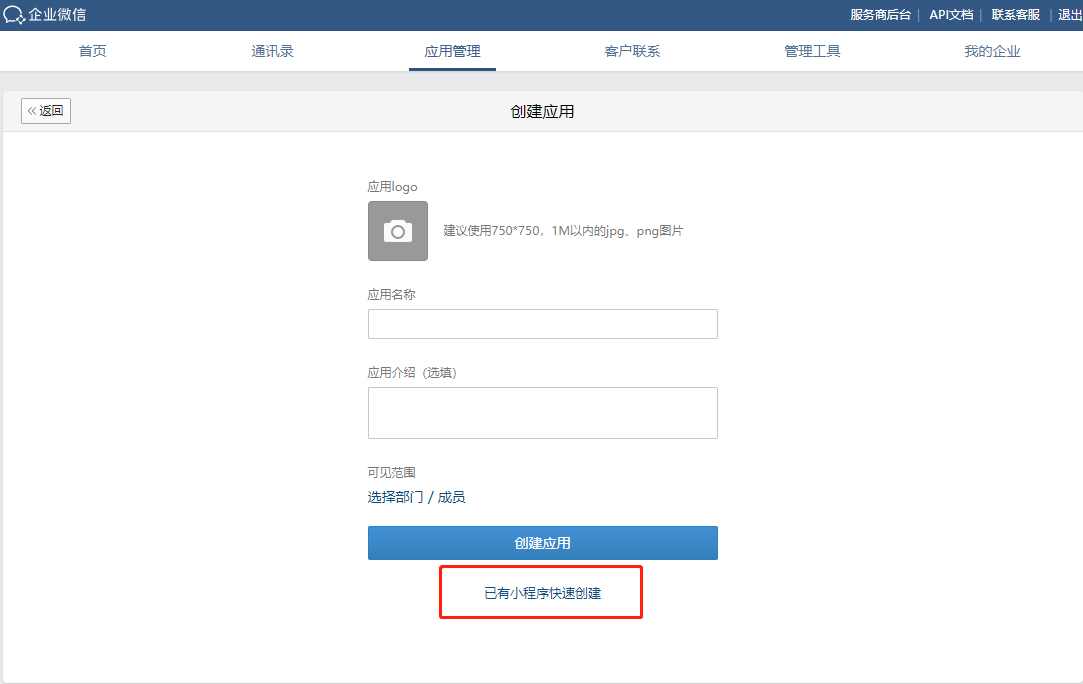Open the 我的企业 tab
This screenshot has height=684, width=1083.
tap(992, 51)
